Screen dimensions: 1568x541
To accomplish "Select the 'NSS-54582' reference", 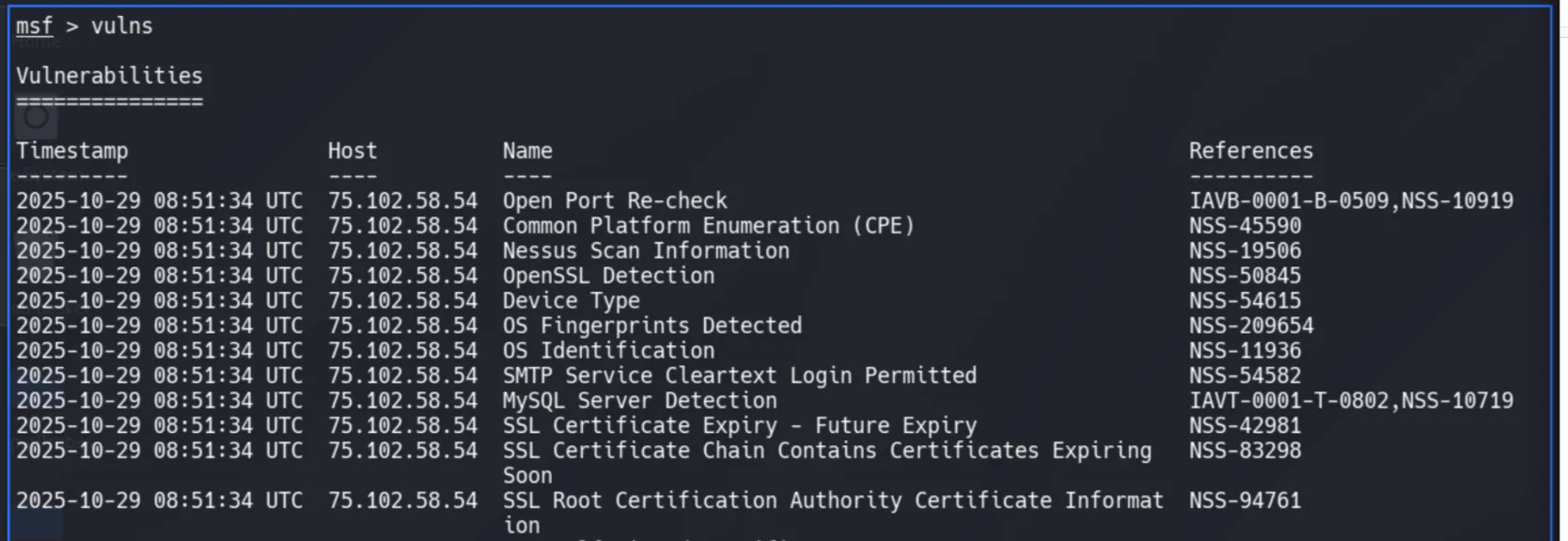I will (1245, 375).
